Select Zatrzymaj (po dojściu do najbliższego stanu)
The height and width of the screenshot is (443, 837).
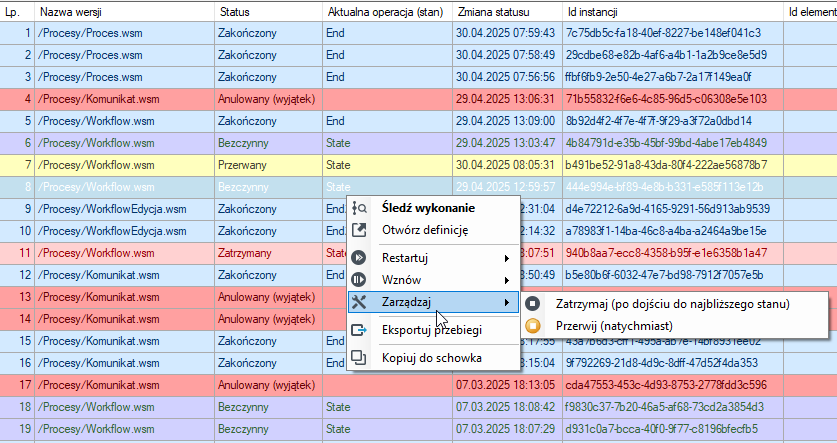[x=675, y=304]
